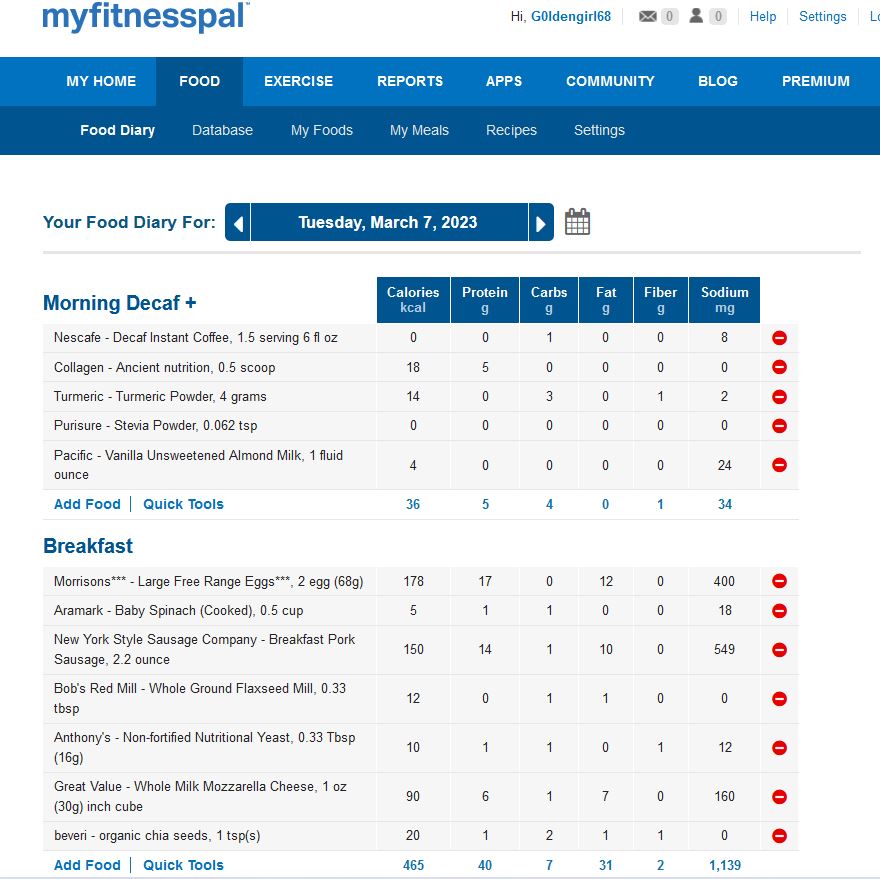The height and width of the screenshot is (879, 880).
Task: Open Quick Tools for Breakfast
Action: point(183,865)
